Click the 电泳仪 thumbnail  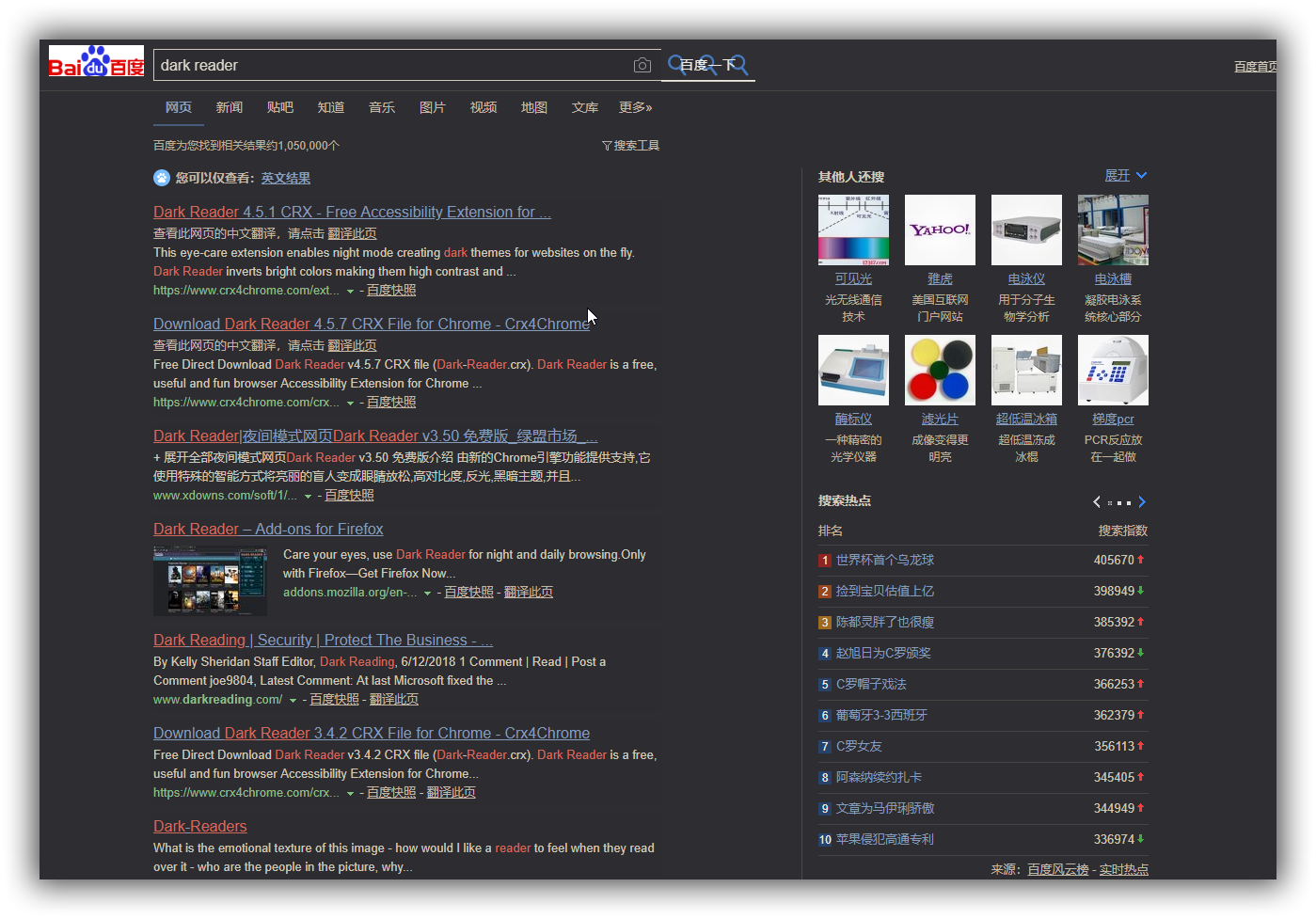[x=1026, y=230]
